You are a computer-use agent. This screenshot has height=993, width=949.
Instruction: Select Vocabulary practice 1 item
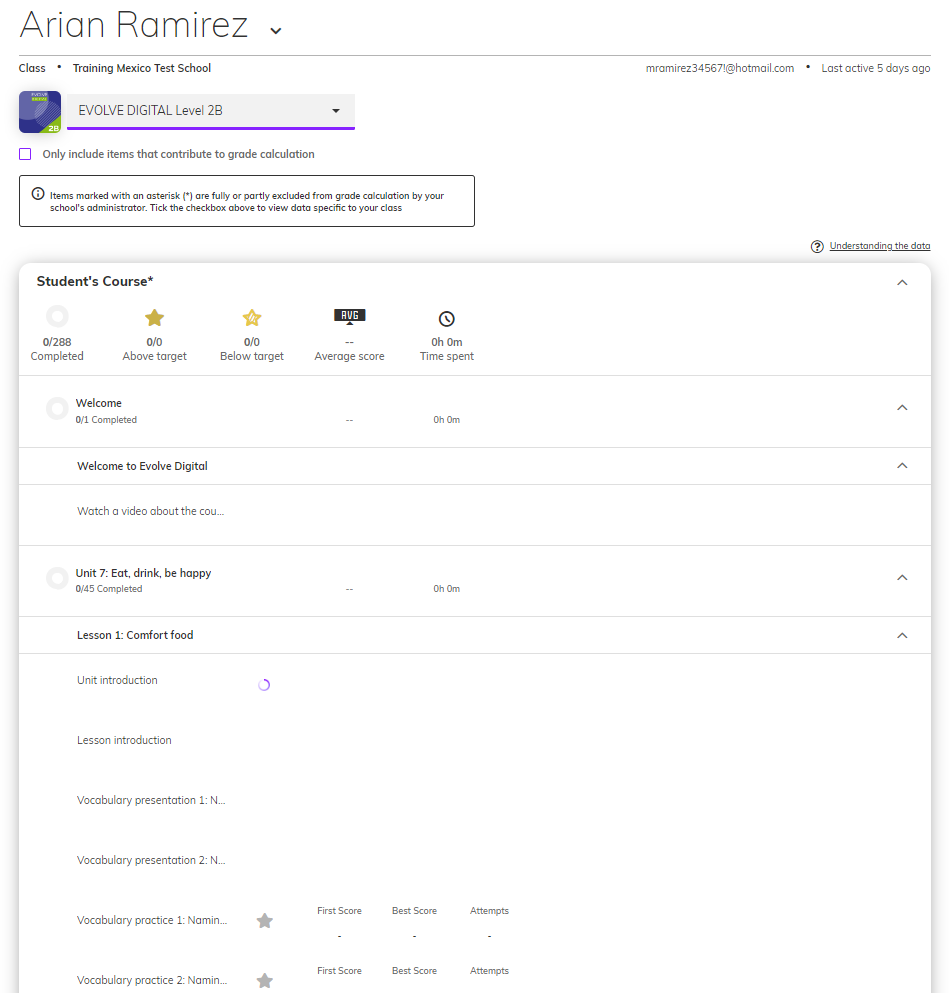coord(152,920)
